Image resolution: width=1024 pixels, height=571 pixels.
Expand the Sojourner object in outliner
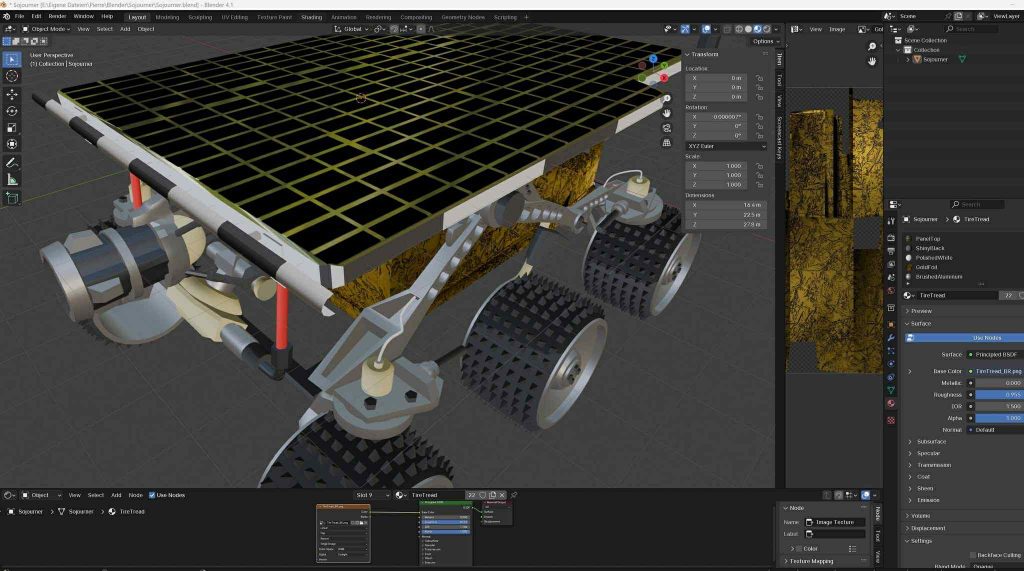(x=909, y=60)
